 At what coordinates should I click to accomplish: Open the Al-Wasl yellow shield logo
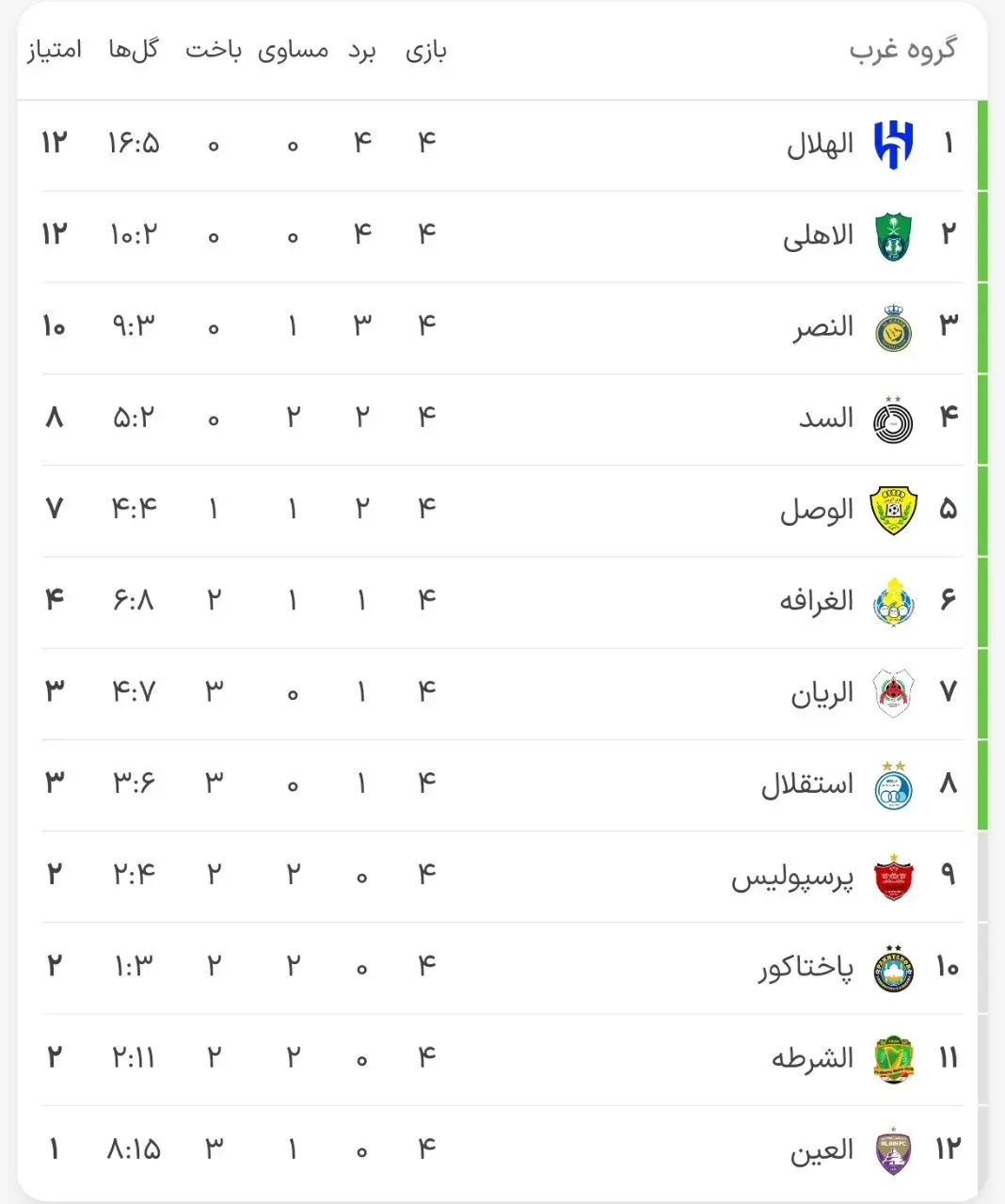tap(892, 511)
